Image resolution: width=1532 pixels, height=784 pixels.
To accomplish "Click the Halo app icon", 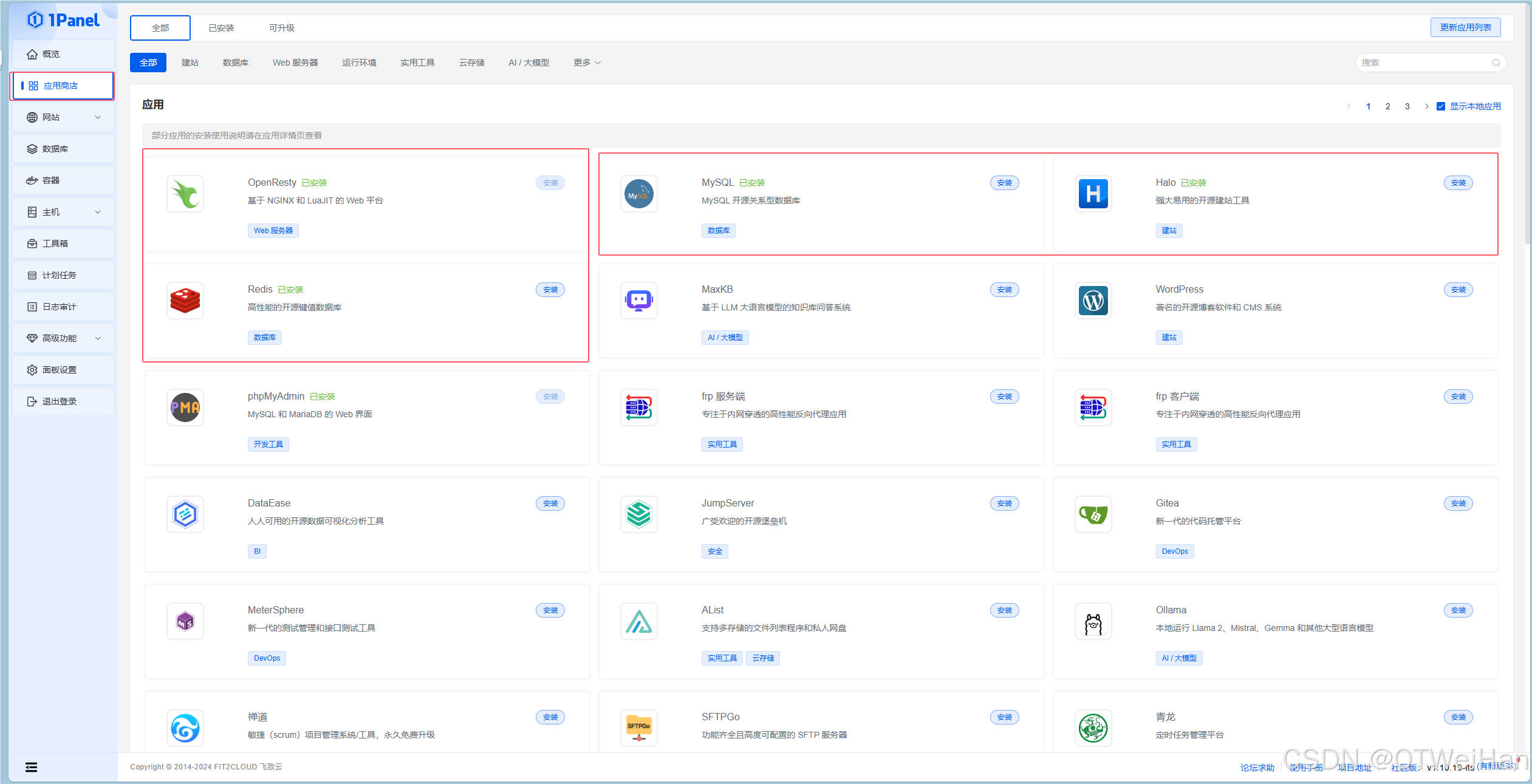I will [x=1093, y=194].
